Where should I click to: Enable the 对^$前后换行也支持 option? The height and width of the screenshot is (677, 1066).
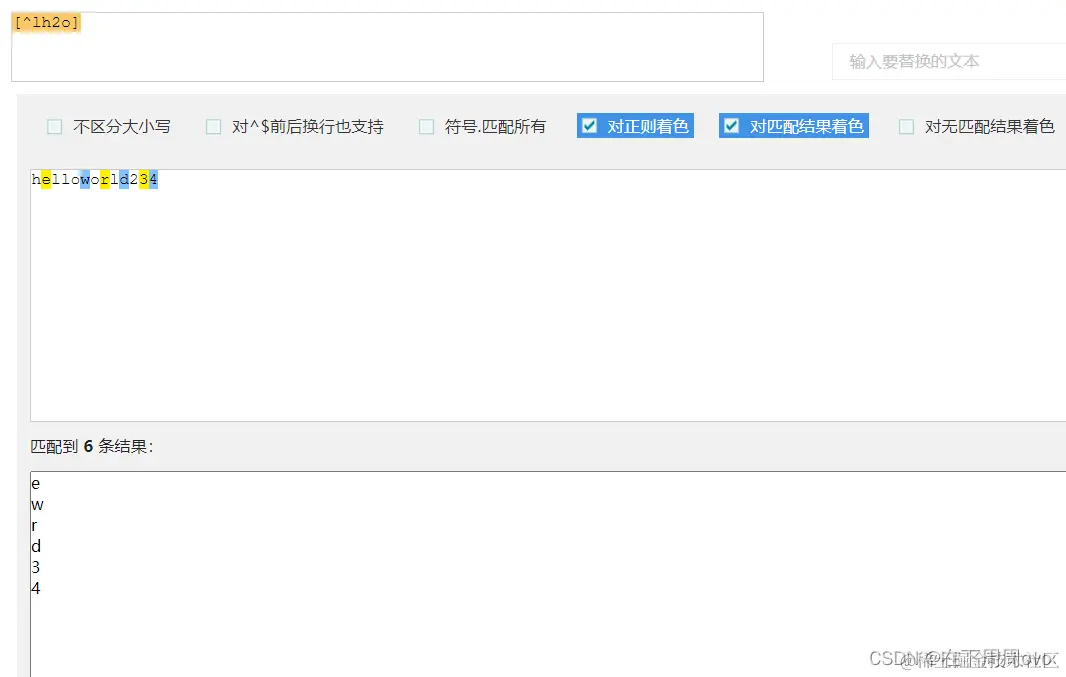(214, 126)
